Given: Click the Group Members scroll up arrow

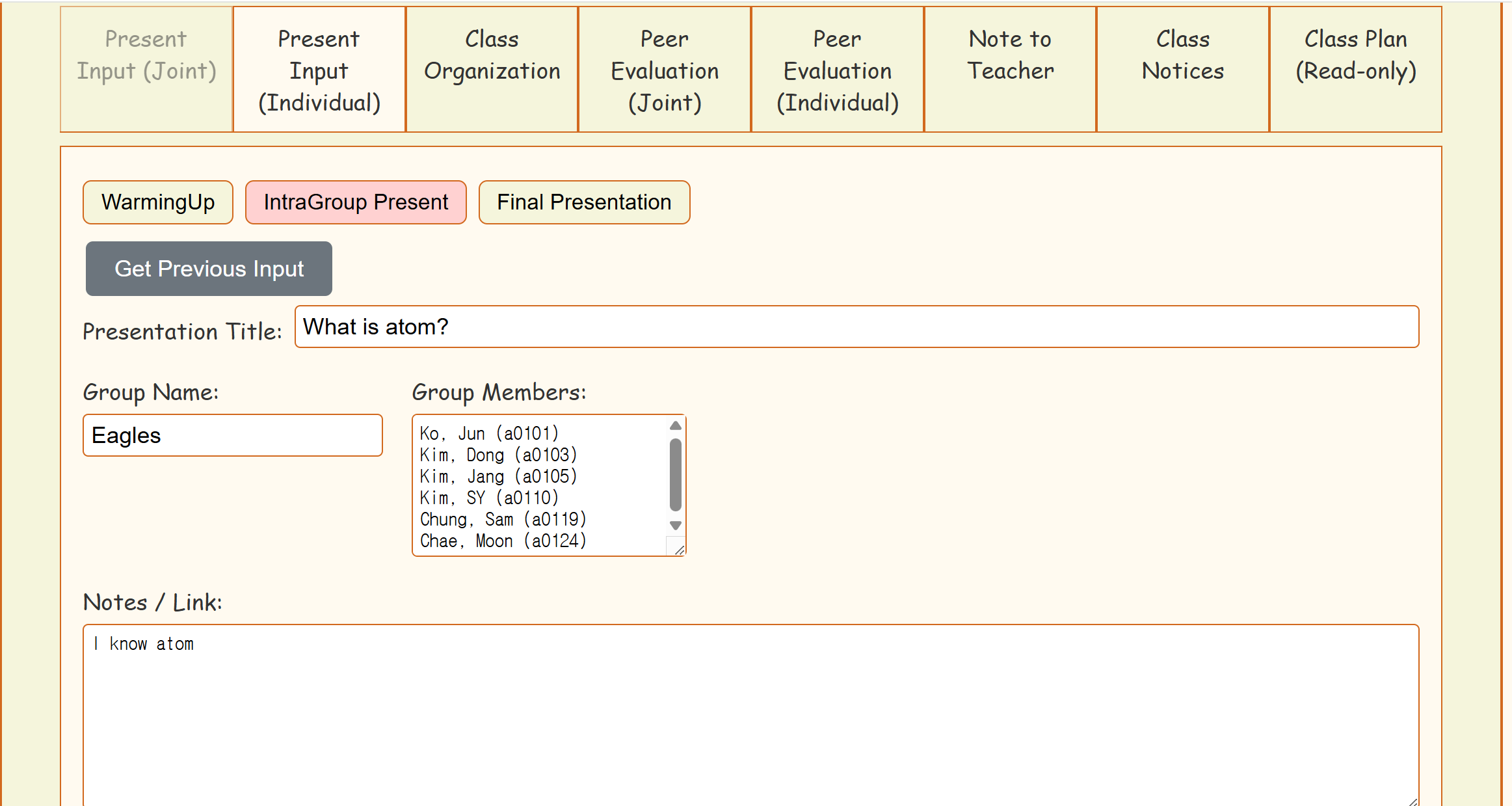Looking at the screenshot, I should coord(676,425).
